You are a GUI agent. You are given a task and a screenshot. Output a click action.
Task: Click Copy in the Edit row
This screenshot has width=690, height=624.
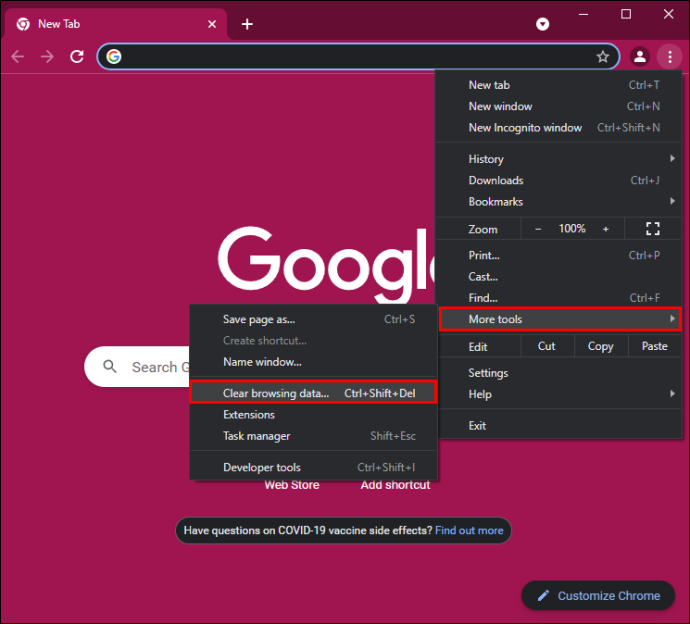point(601,346)
